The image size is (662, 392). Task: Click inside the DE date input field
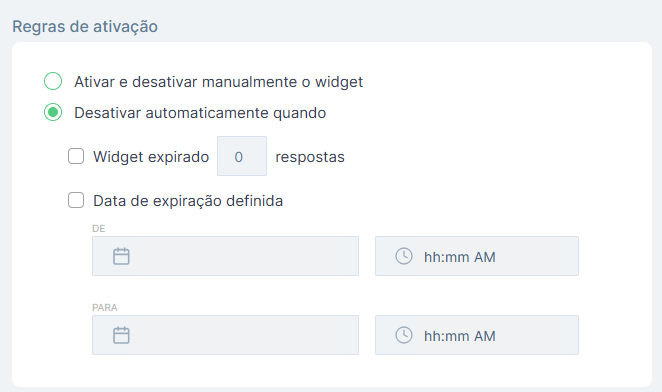click(x=225, y=256)
